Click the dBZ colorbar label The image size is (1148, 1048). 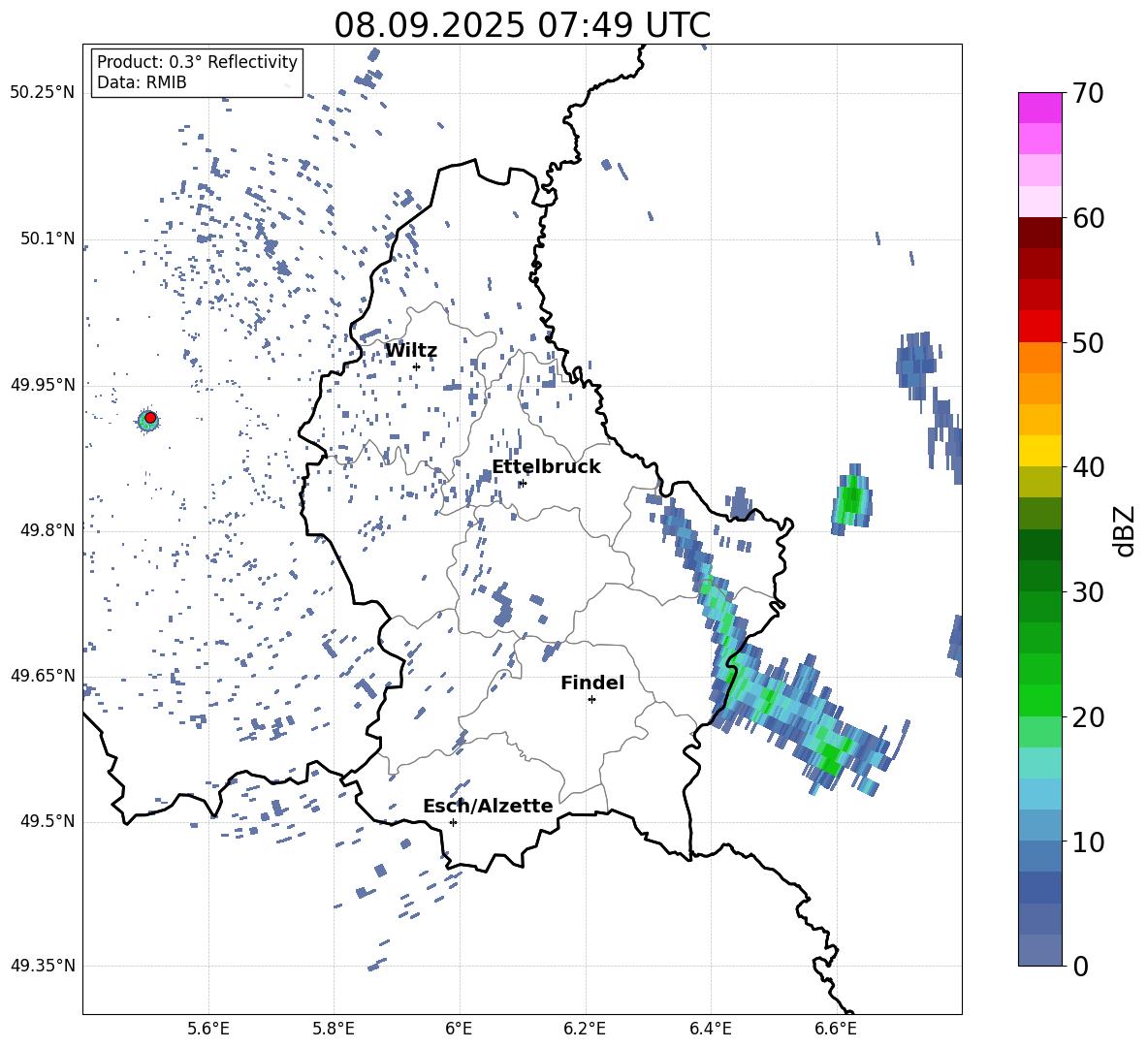1126,530
